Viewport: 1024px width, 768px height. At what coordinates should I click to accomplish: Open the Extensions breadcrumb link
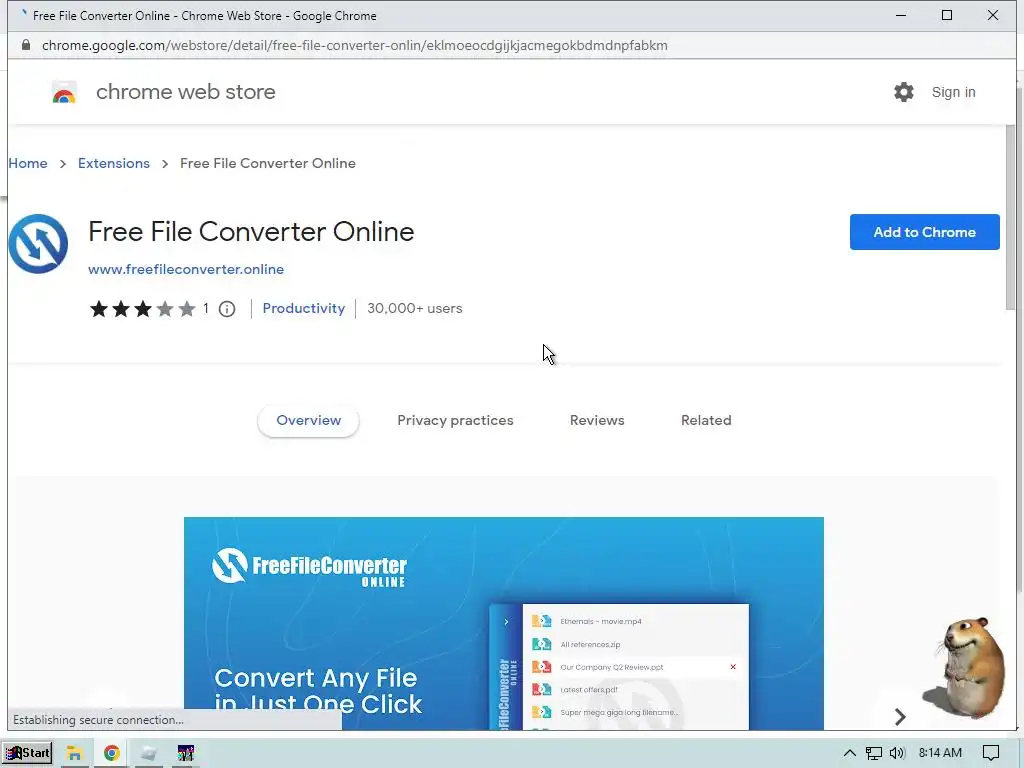[114, 163]
